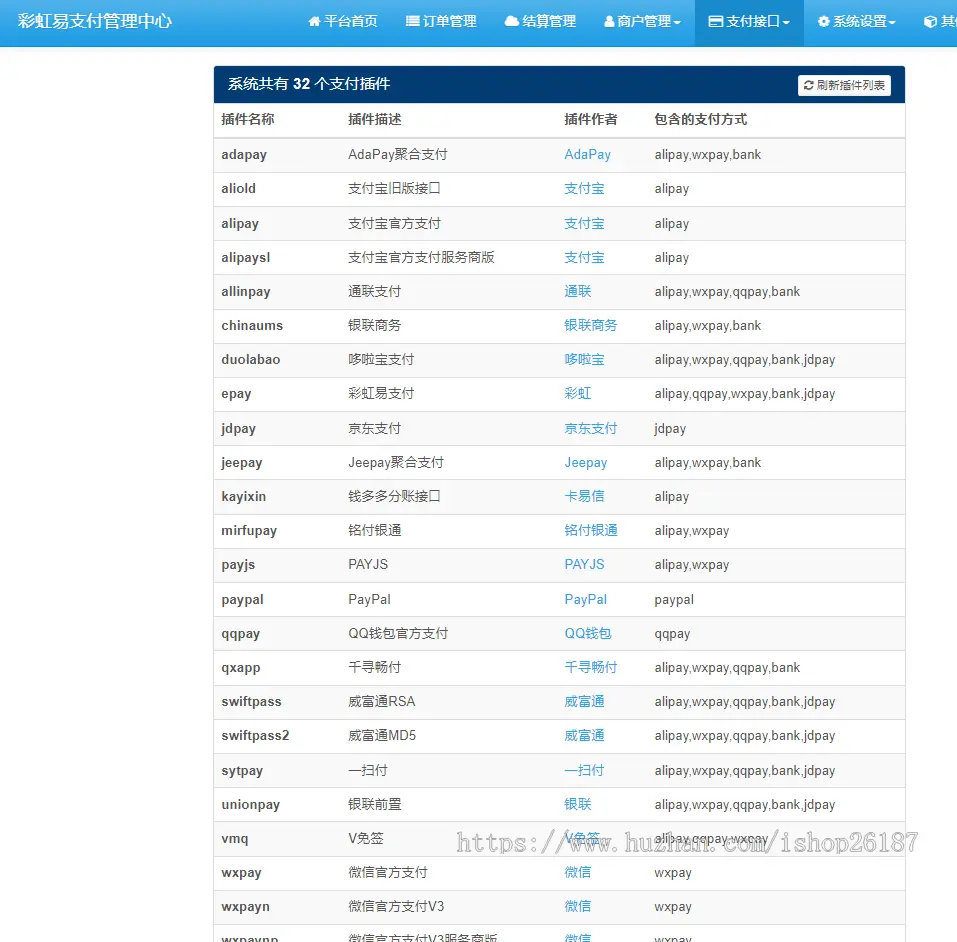Open 订单管理 in the navigation bar

point(441,21)
